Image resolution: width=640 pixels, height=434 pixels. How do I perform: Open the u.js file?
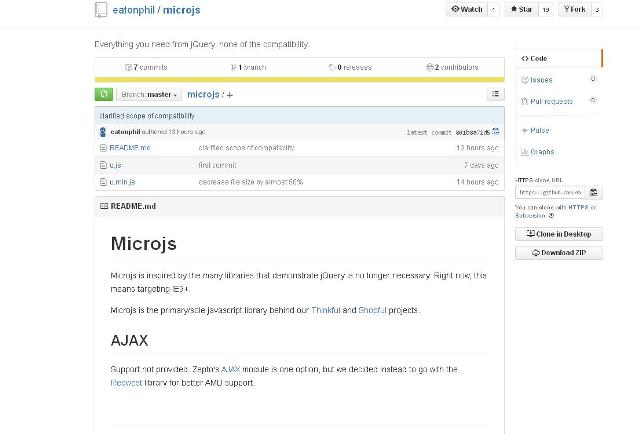pos(115,165)
